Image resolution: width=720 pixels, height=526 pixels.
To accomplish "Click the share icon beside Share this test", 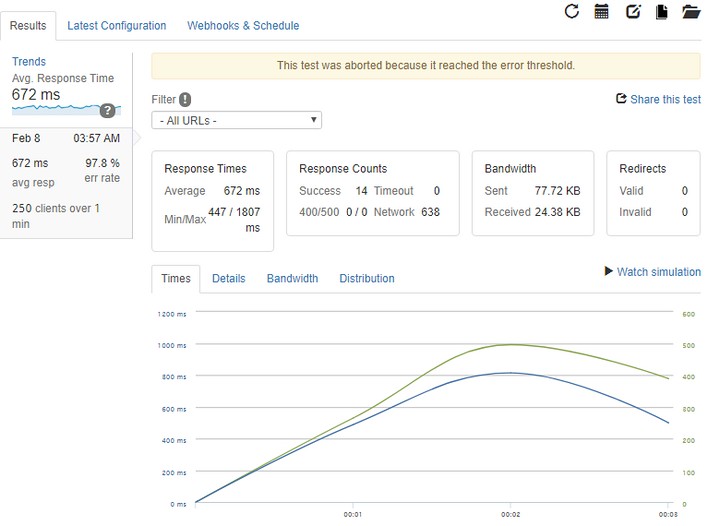I will click(x=621, y=99).
